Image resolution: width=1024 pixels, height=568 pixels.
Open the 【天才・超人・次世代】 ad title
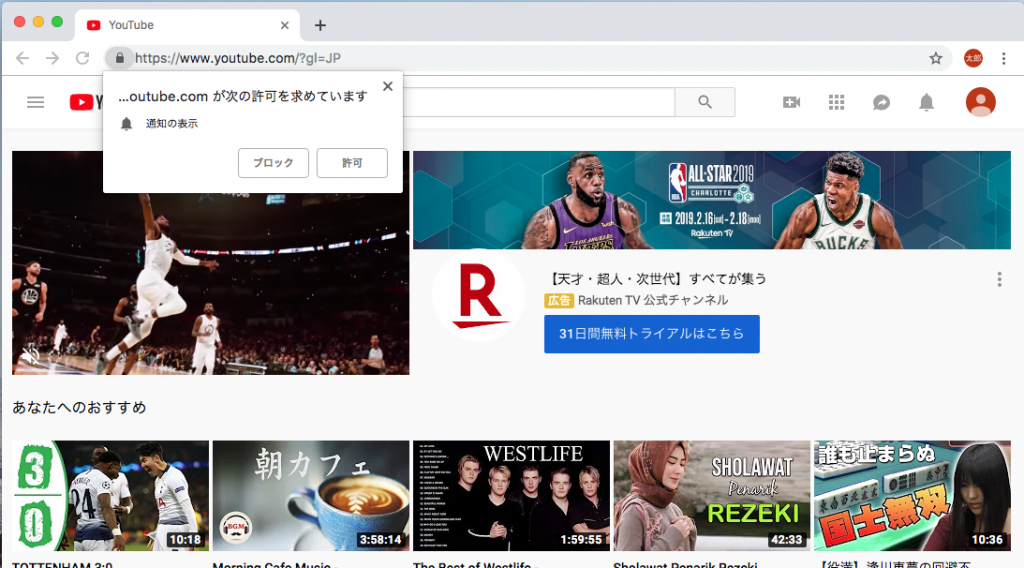[x=655, y=279]
